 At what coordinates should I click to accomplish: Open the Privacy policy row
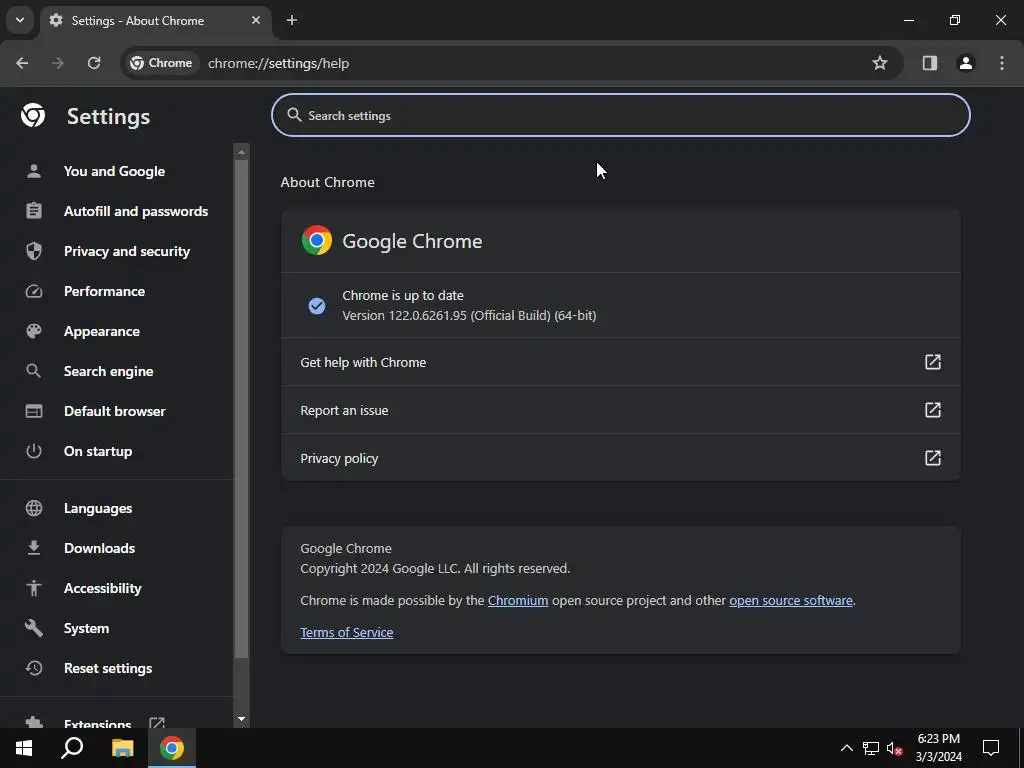coord(620,458)
